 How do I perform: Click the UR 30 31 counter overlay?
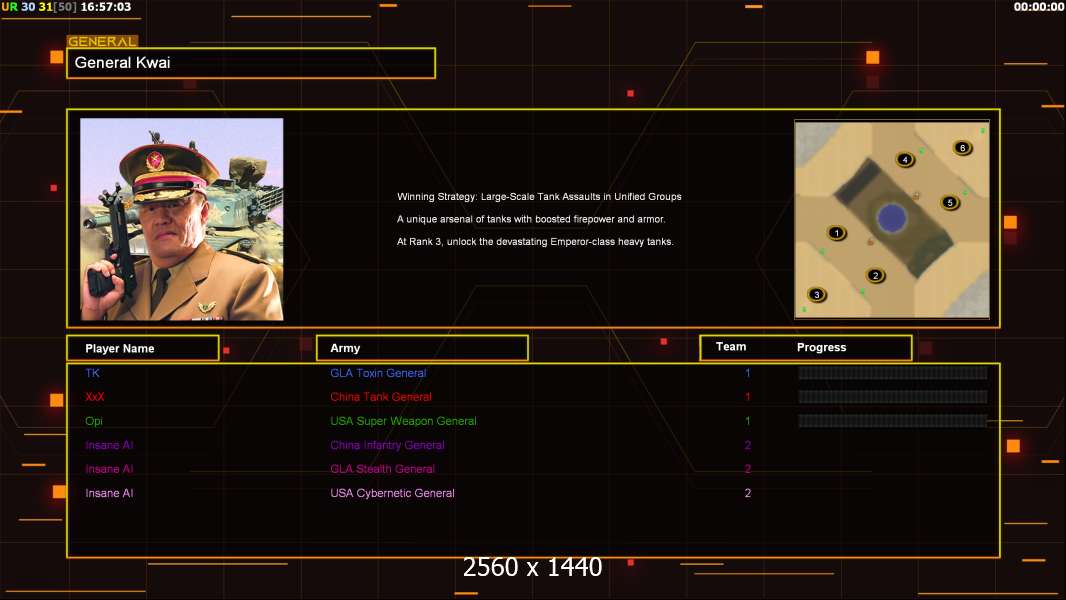click(39, 7)
